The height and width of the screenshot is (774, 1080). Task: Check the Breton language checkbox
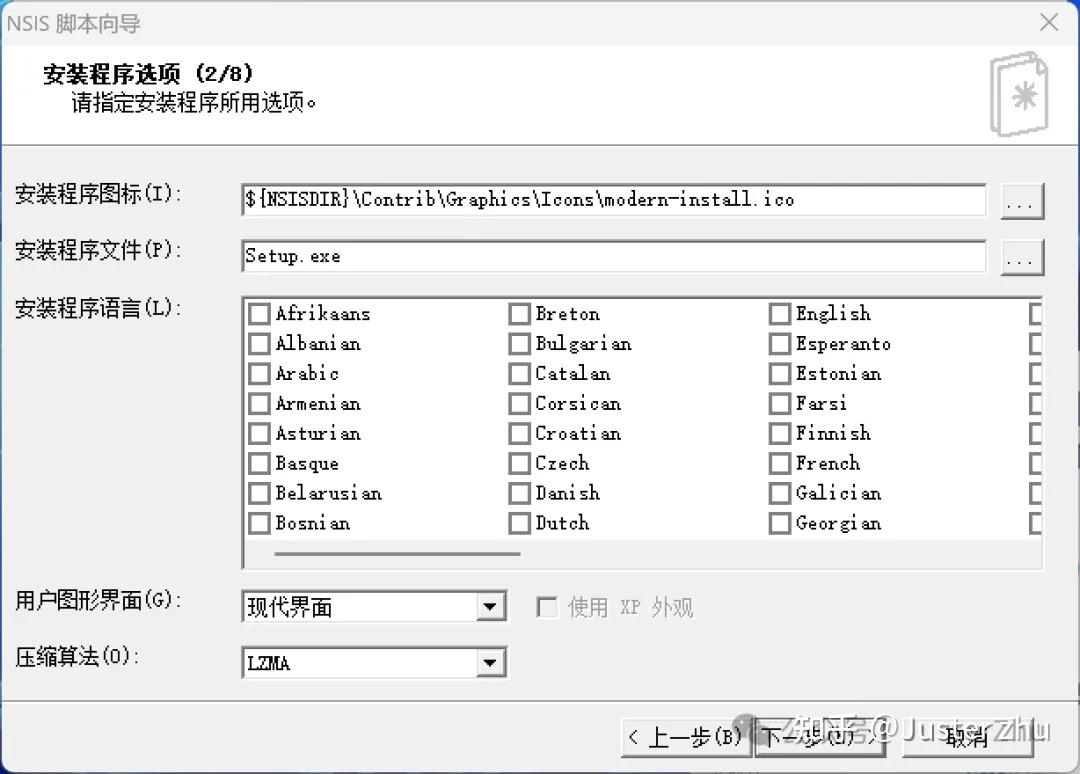[520, 313]
